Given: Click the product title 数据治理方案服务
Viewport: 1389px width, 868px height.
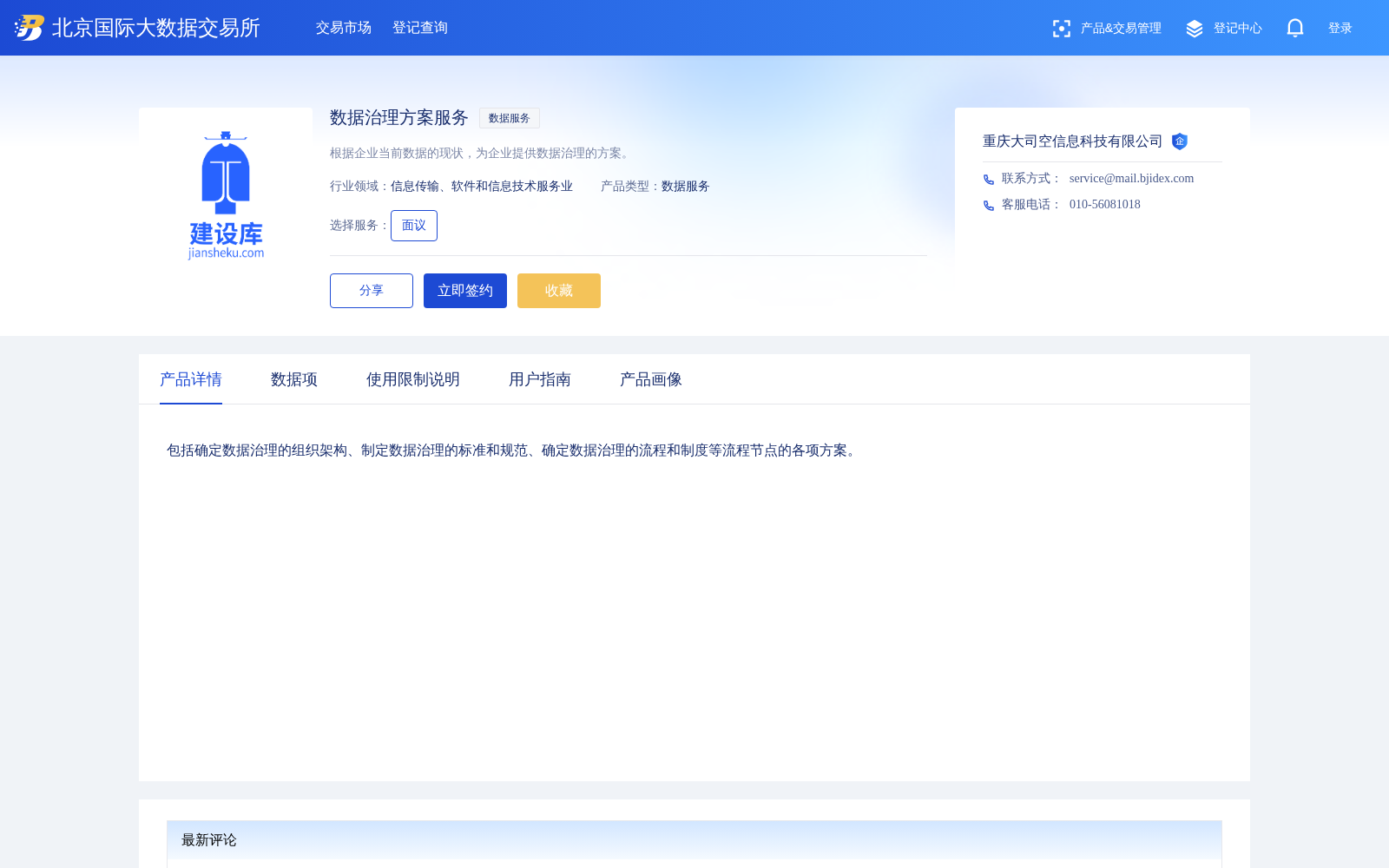Looking at the screenshot, I should tap(399, 118).
